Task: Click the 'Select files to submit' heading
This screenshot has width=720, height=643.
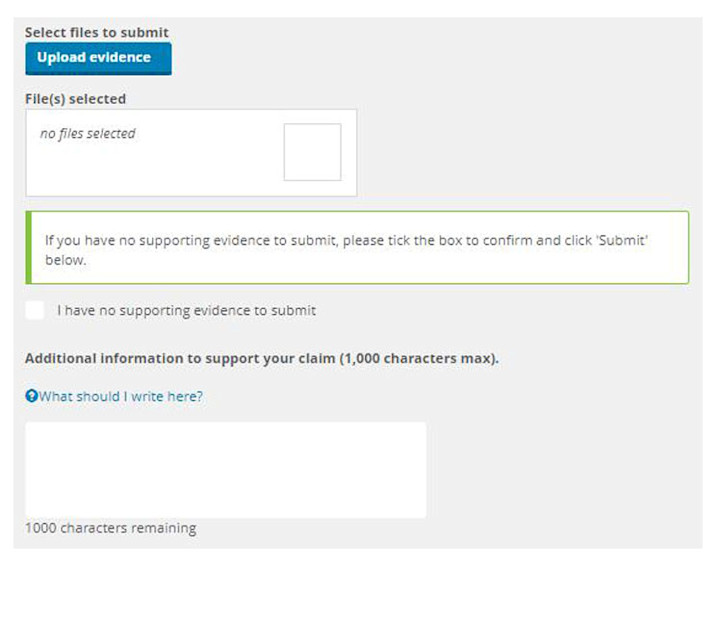Action: 96,33
